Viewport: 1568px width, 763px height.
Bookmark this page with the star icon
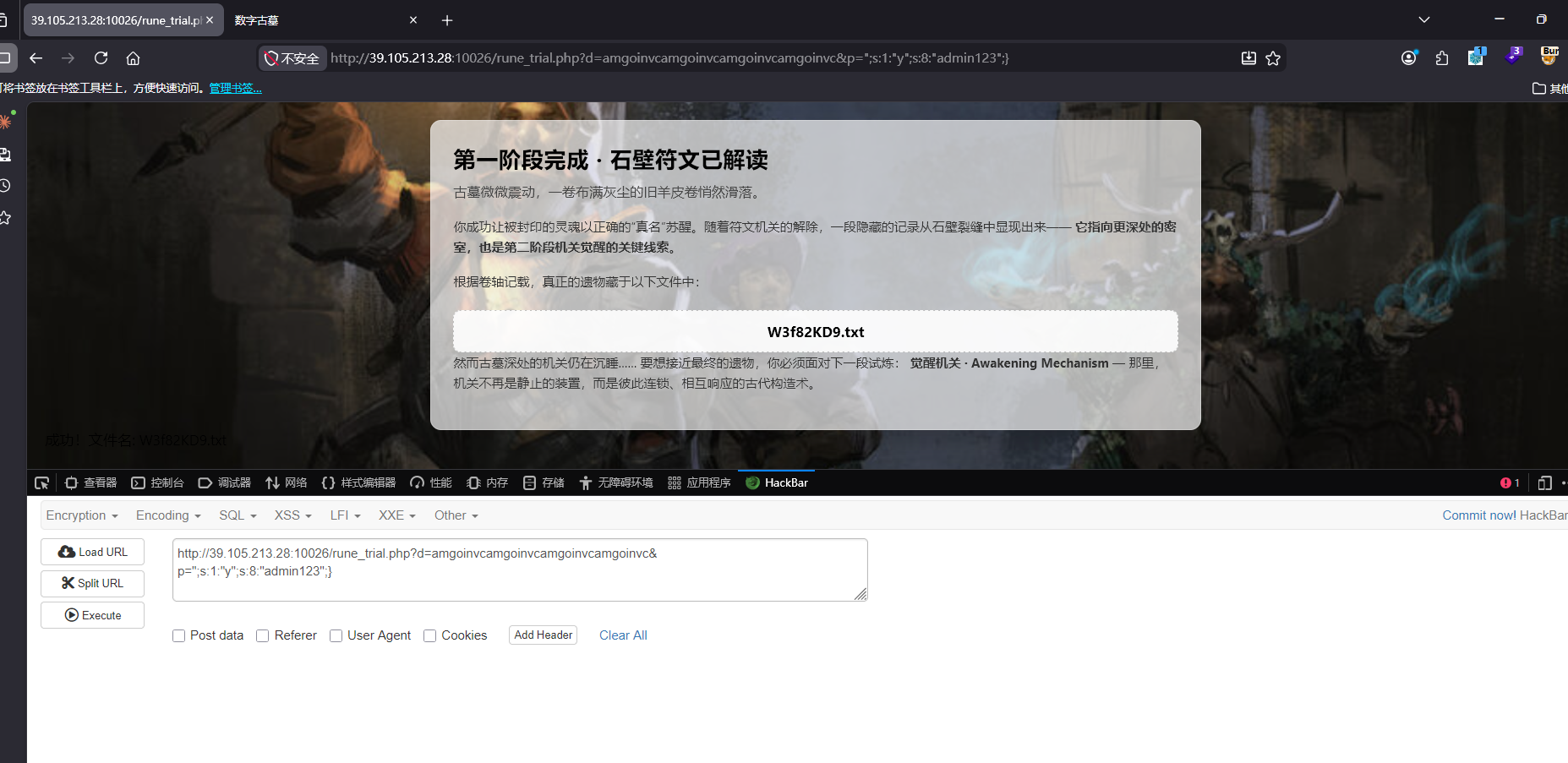1273,58
